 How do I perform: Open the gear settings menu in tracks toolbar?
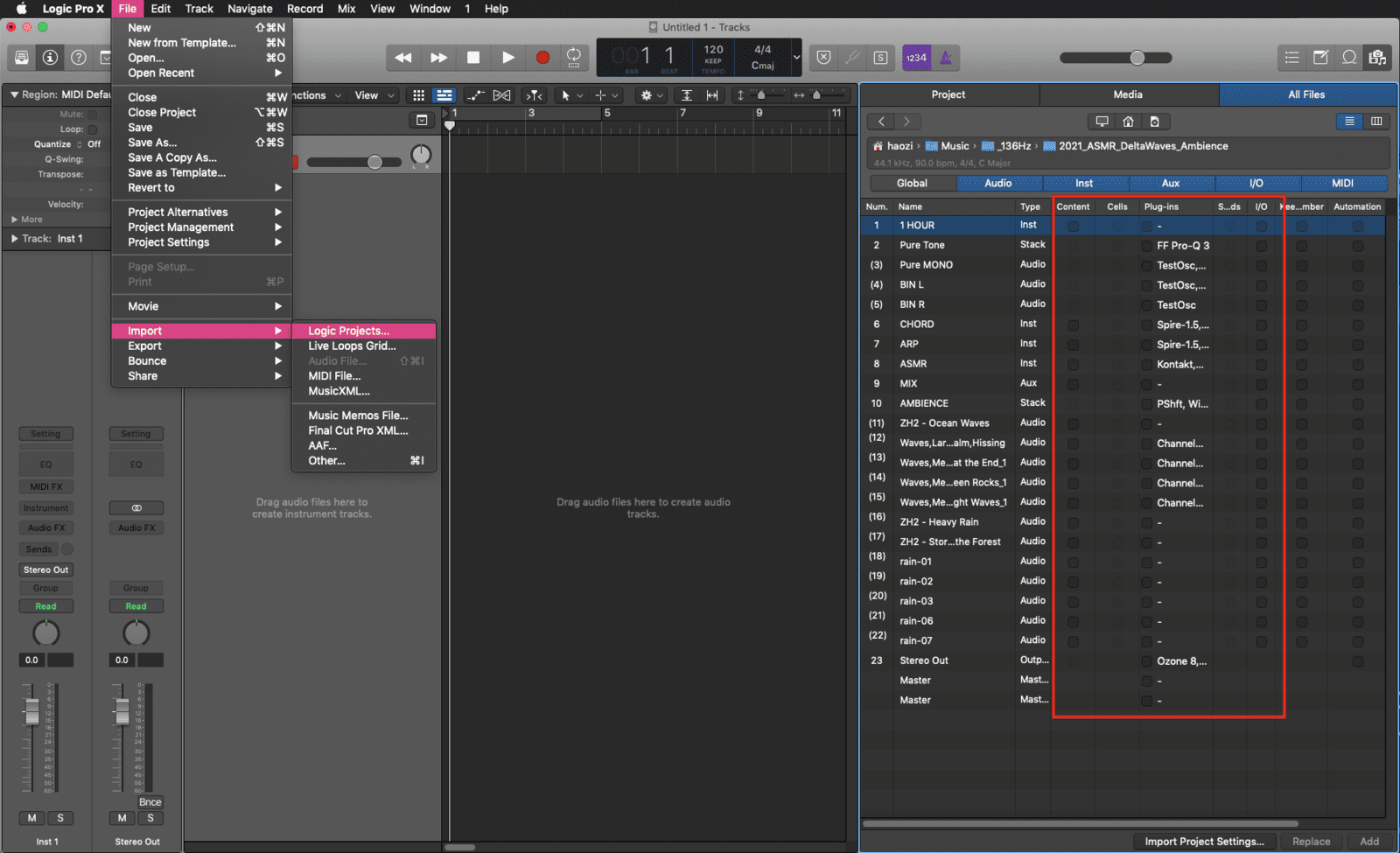tap(652, 95)
